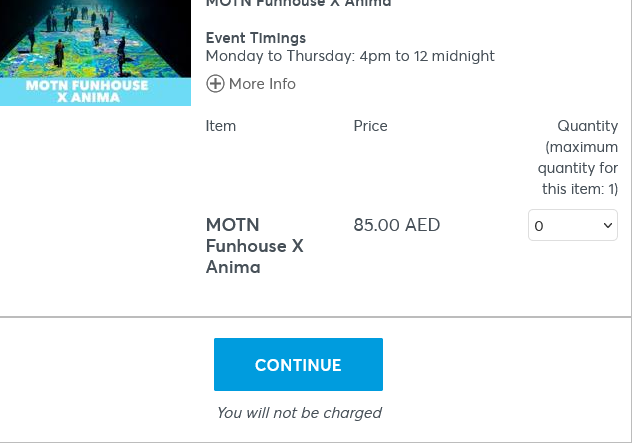Screen dimensions: 640x446
Task: Select the bold MOTN Funhouse X Anima item name
Action: [255, 246]
